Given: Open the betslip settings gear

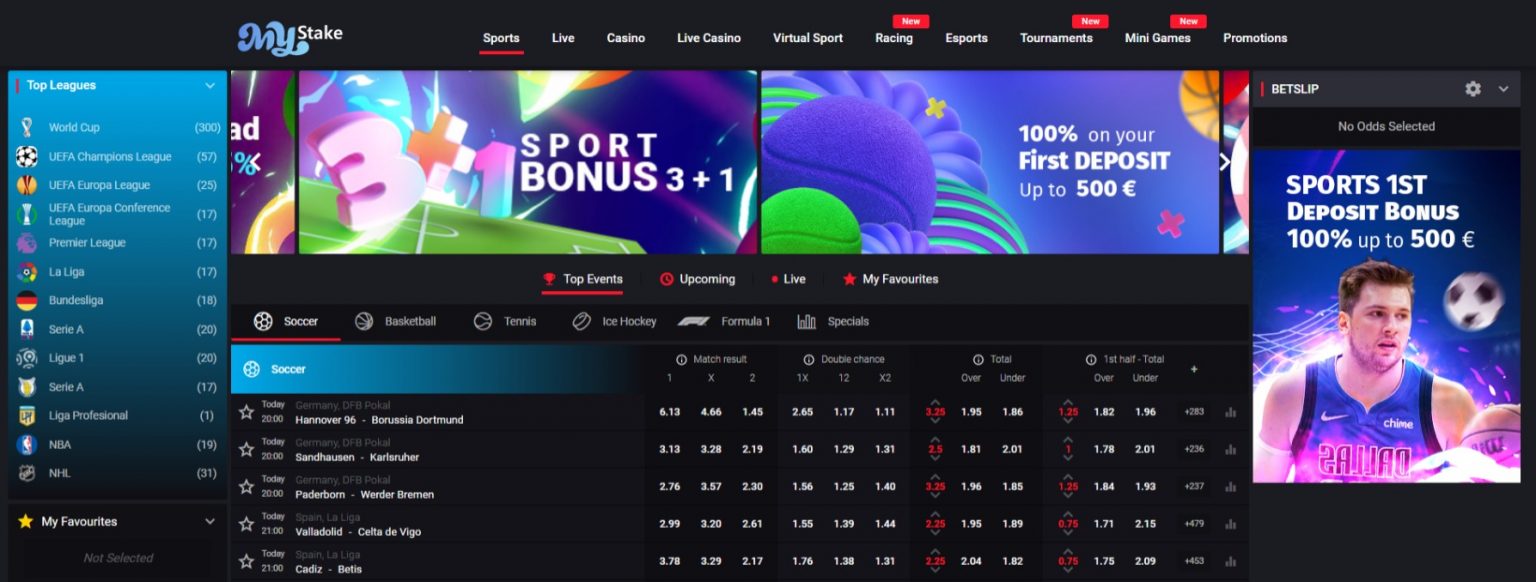Looking at the screenshot, I should (x=1473, y=89).
